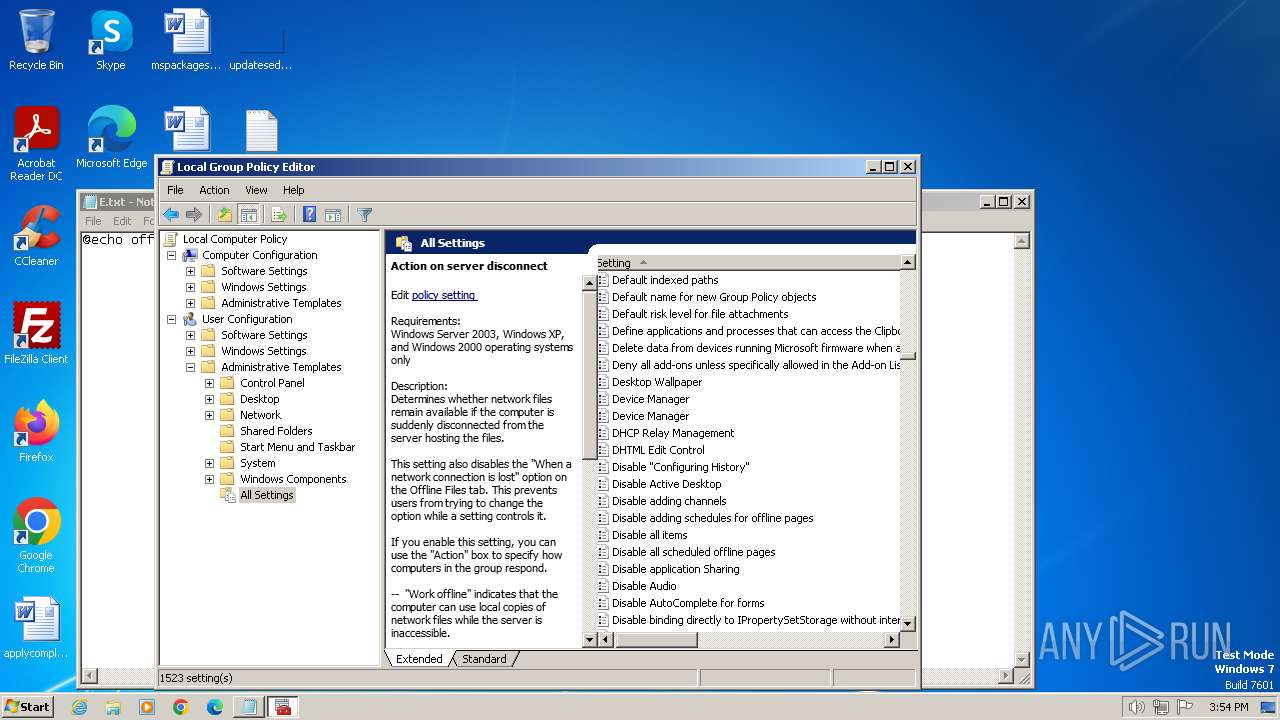Select the 'DHTML Edit Control' row
The width and height of the screenshot is (1280, 720).
[658, 450]
